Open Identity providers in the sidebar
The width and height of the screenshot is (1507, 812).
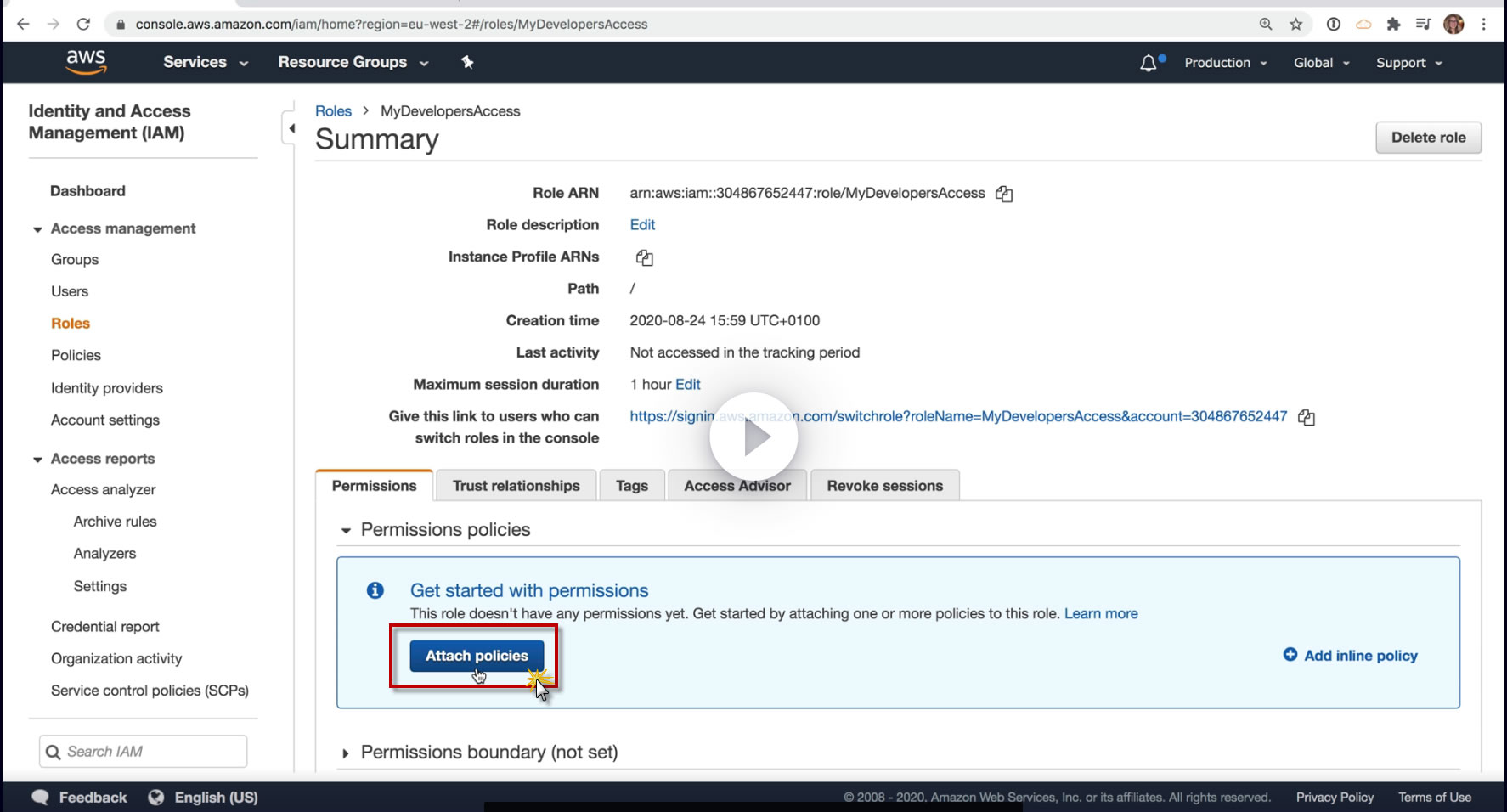tap(107, 388)
